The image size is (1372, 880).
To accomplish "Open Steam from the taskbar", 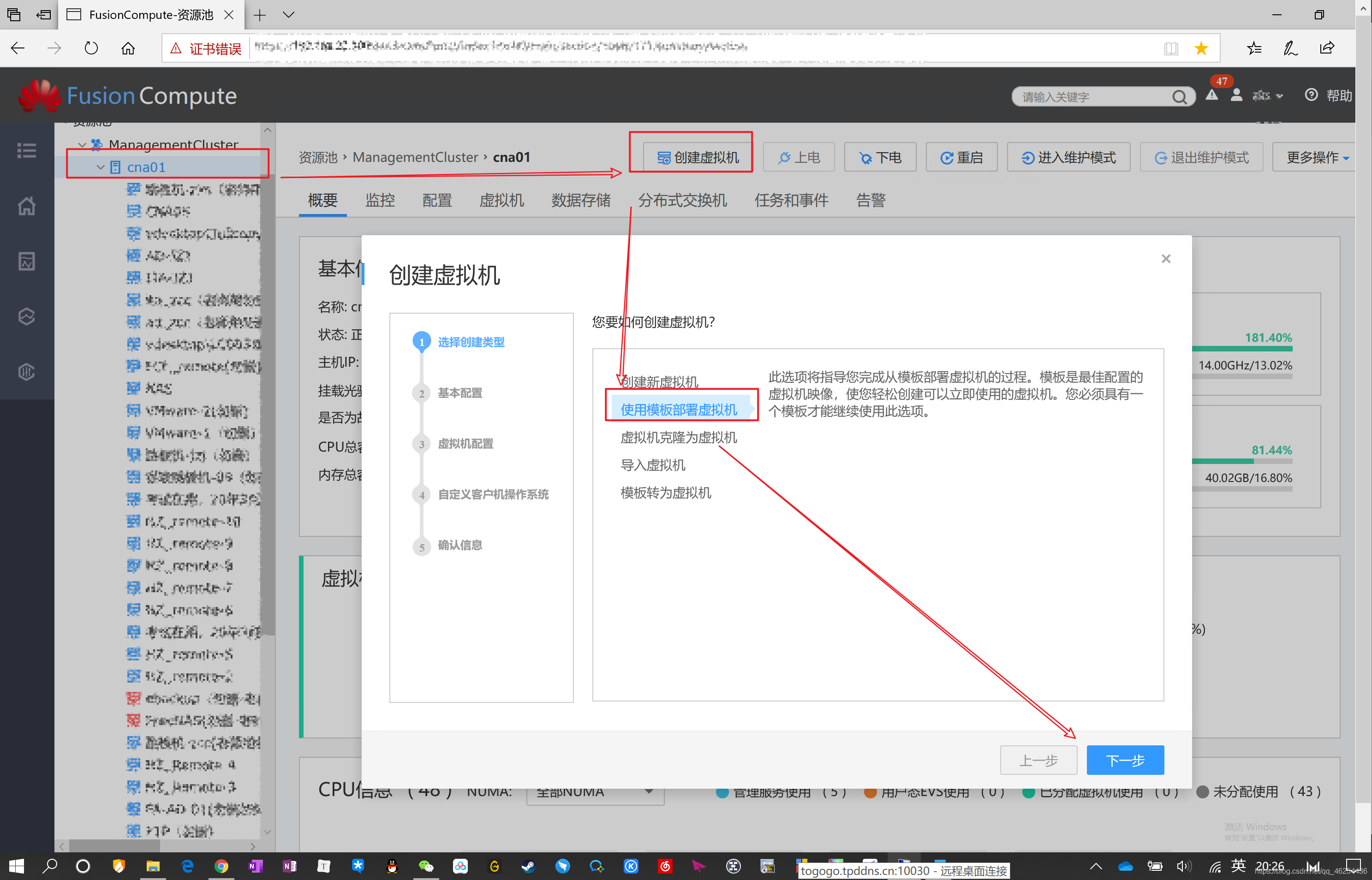I will (529, 866).
